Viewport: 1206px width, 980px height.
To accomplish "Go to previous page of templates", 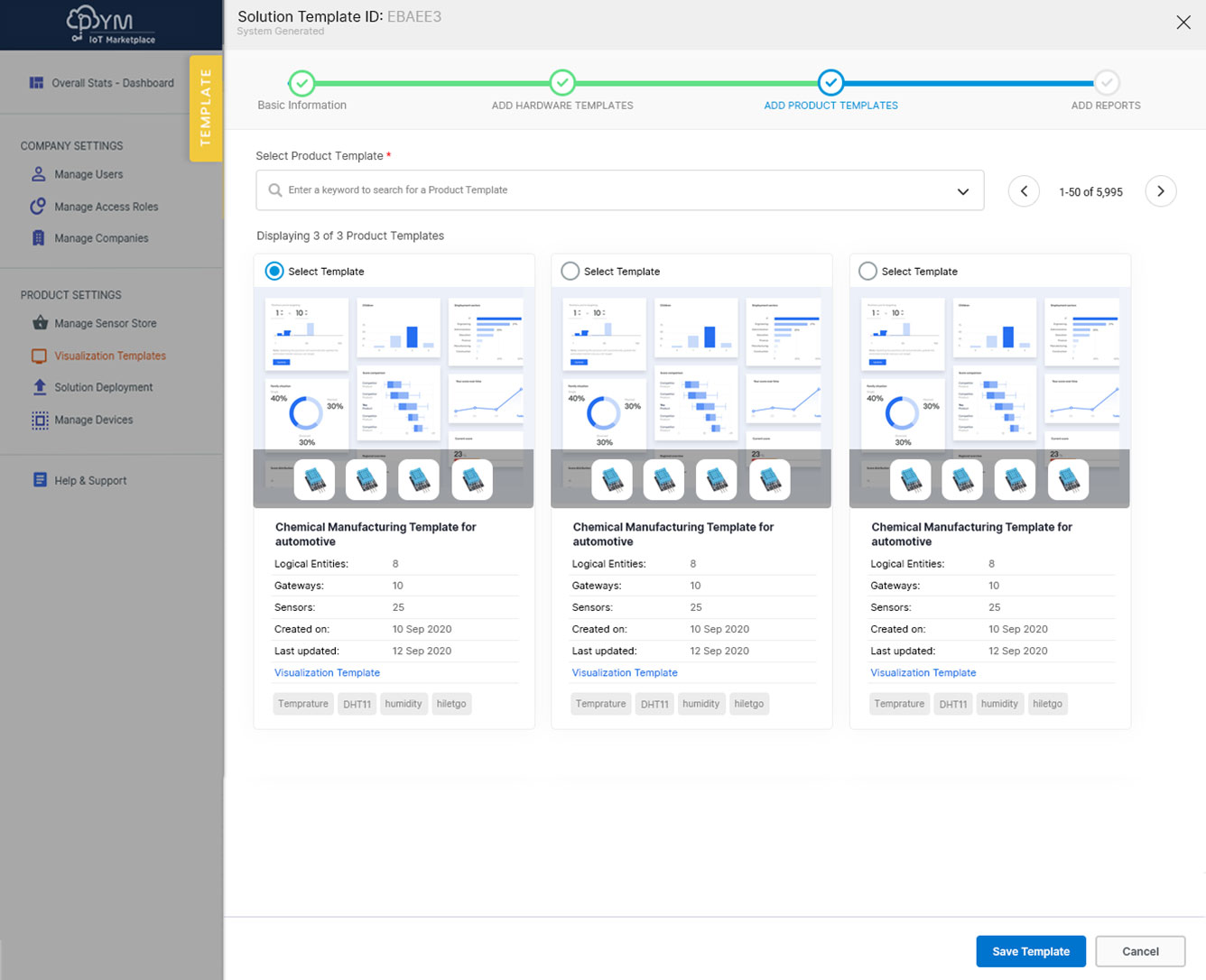I will 1024,191.
